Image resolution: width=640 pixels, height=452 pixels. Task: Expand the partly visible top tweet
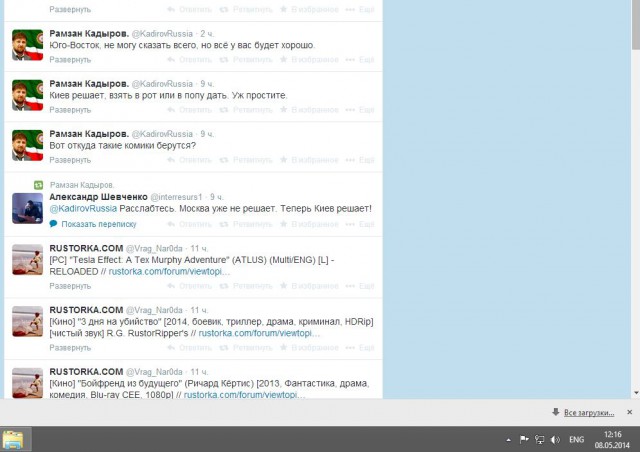[x=70, y=9]
